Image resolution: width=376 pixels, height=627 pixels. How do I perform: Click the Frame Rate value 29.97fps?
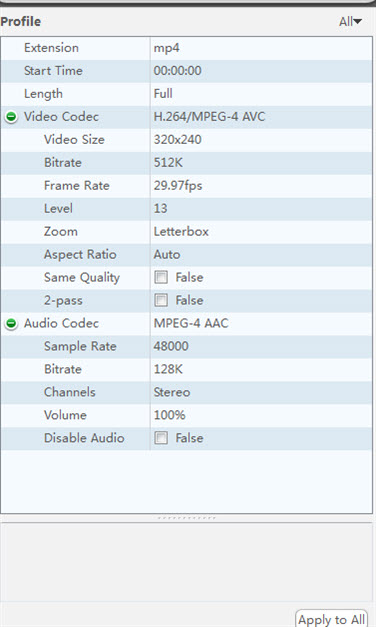click(178, 186)
